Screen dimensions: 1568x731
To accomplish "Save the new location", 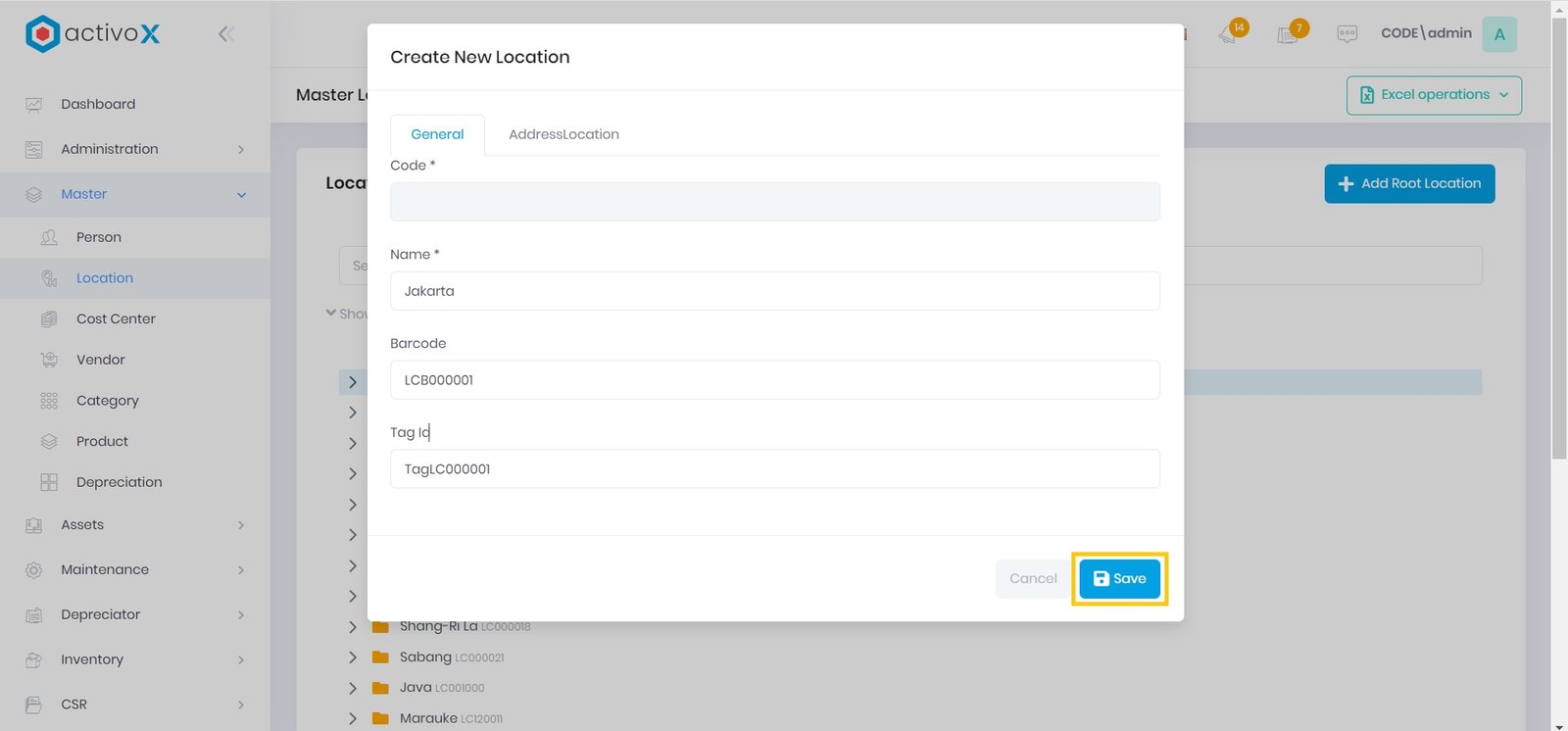I will coord(1119,578).
